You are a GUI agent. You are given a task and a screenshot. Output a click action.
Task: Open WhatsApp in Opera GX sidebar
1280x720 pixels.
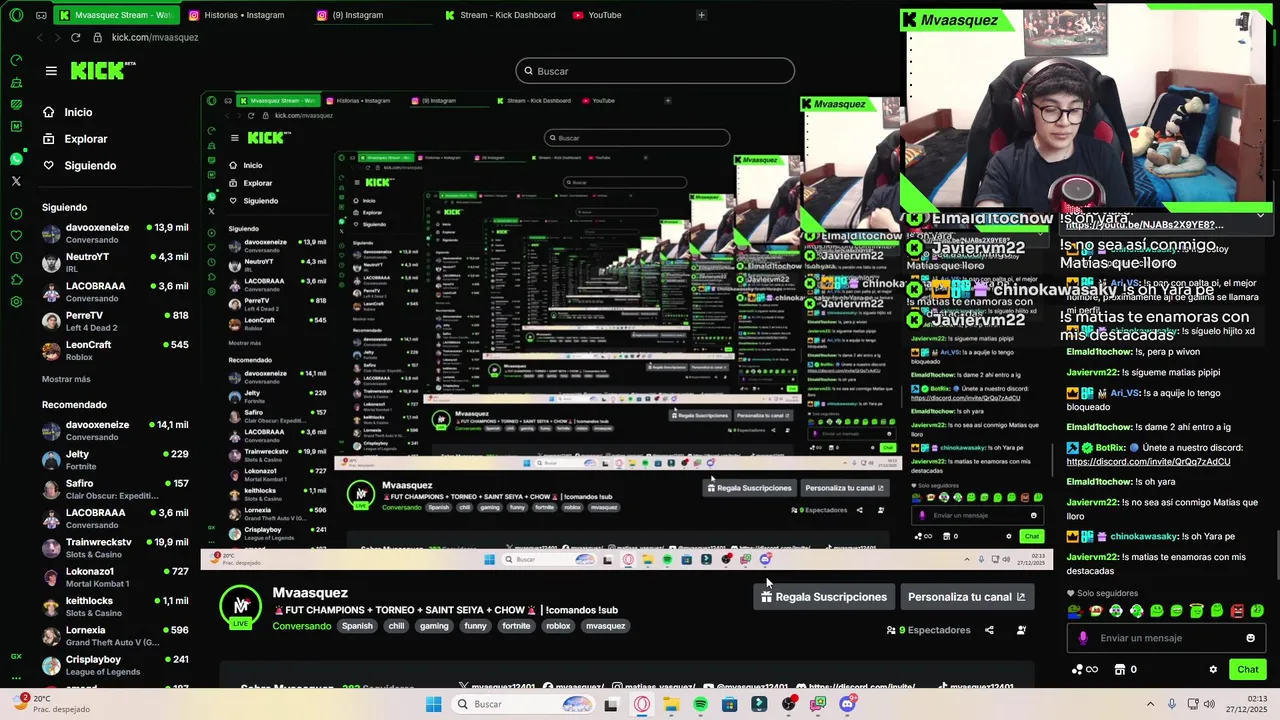click(16, 159)
